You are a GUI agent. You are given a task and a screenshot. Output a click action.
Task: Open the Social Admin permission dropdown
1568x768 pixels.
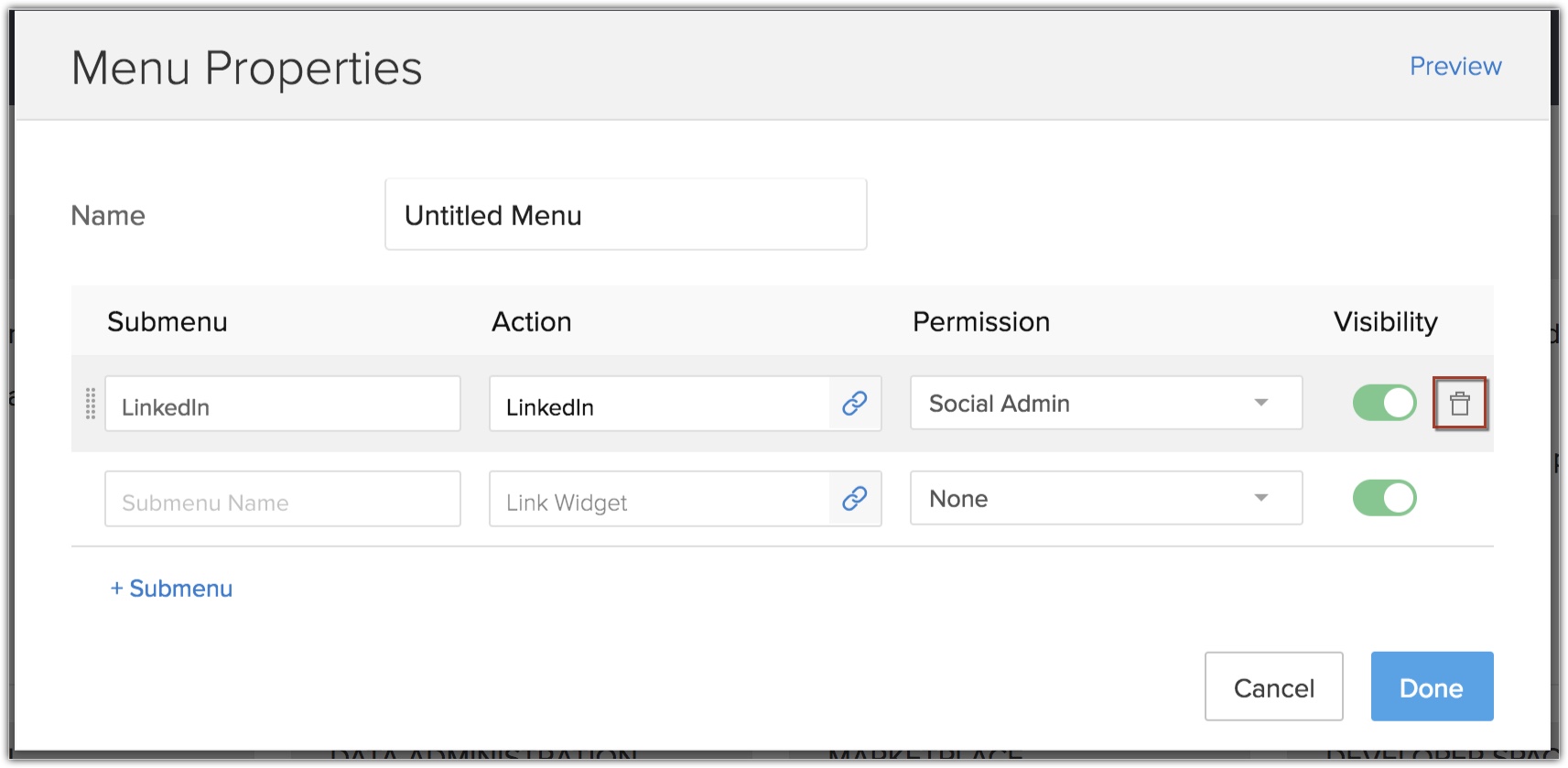1106,403
